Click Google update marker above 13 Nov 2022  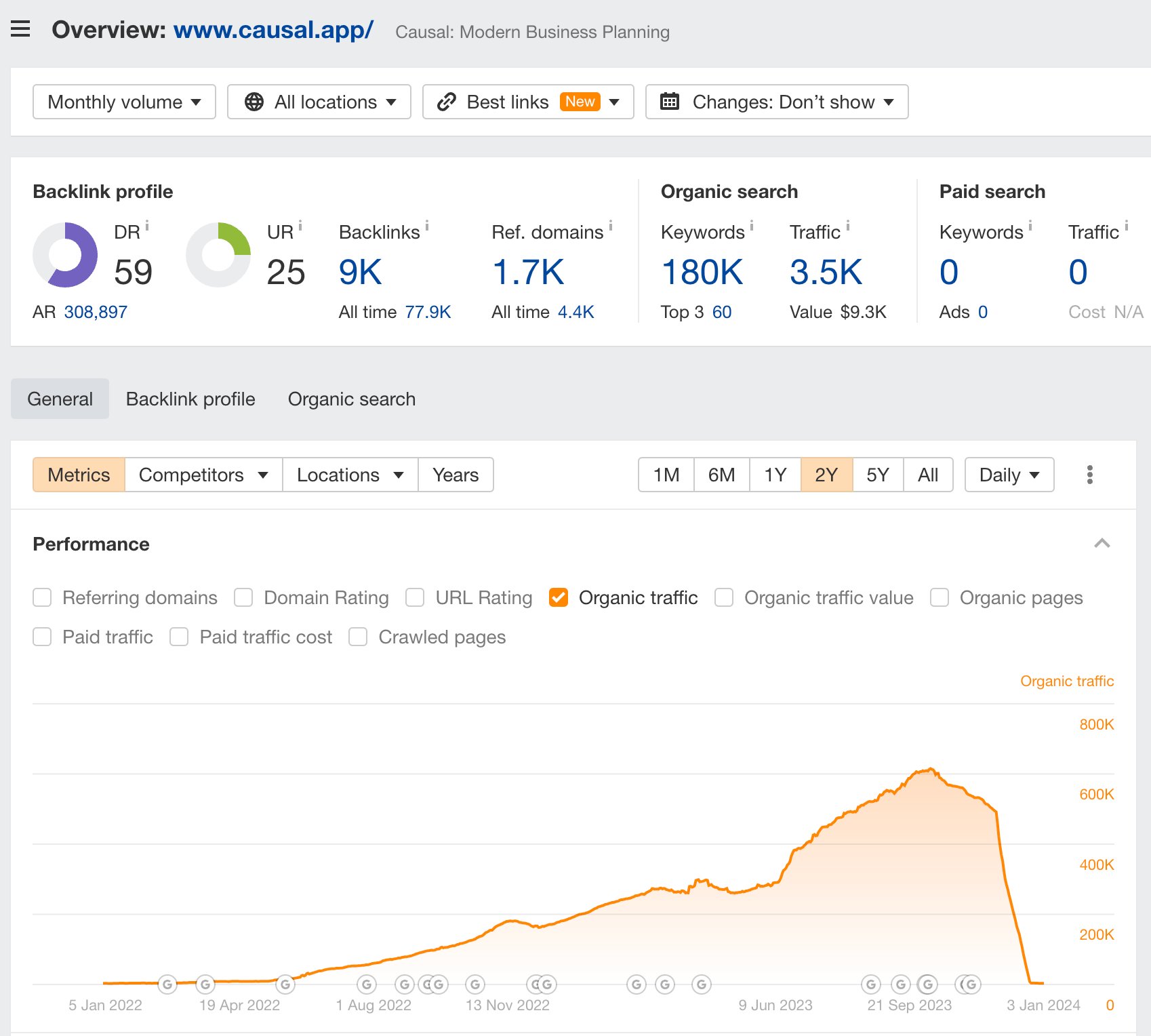(x=475, y=984)
